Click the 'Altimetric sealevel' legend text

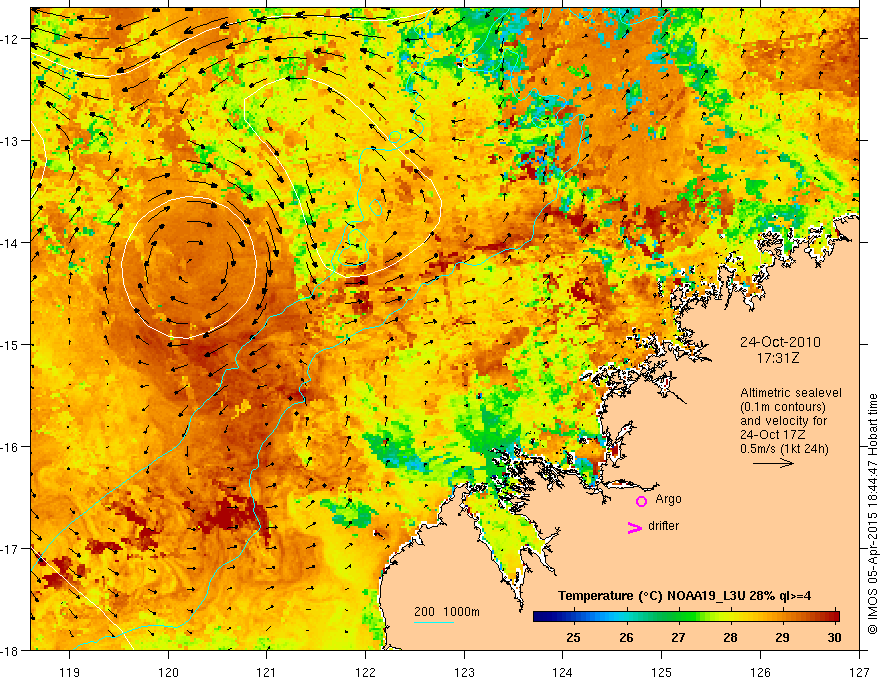pos(791,393)
